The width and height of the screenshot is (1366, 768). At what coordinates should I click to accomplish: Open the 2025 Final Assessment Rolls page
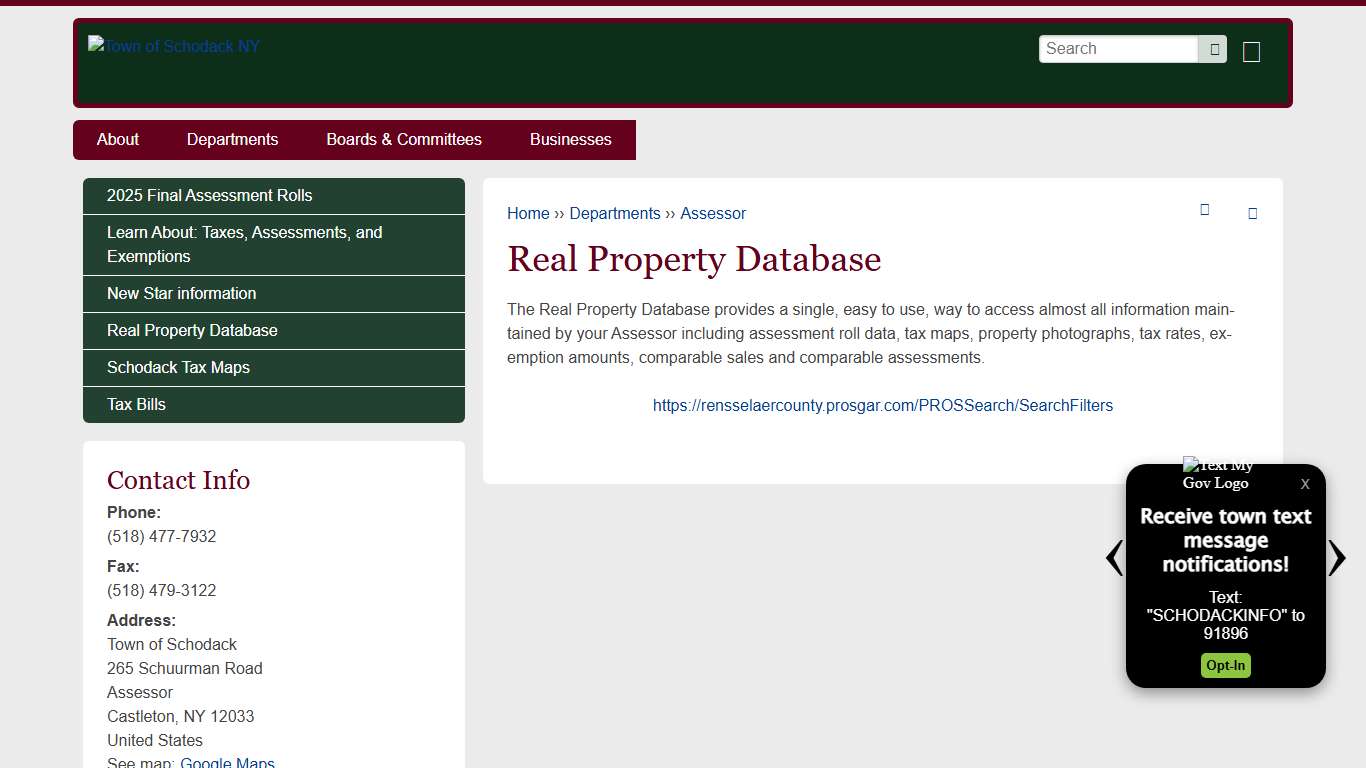pyautogui.click(x=210, y=195)
